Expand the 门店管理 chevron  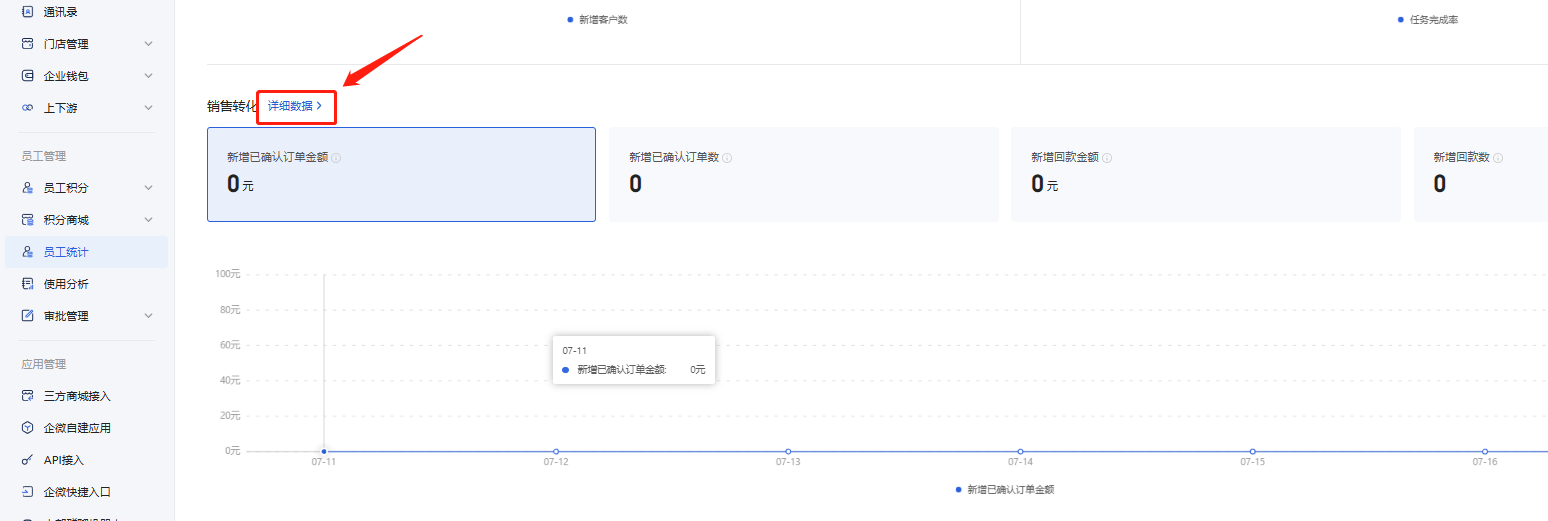pos(148,44)
